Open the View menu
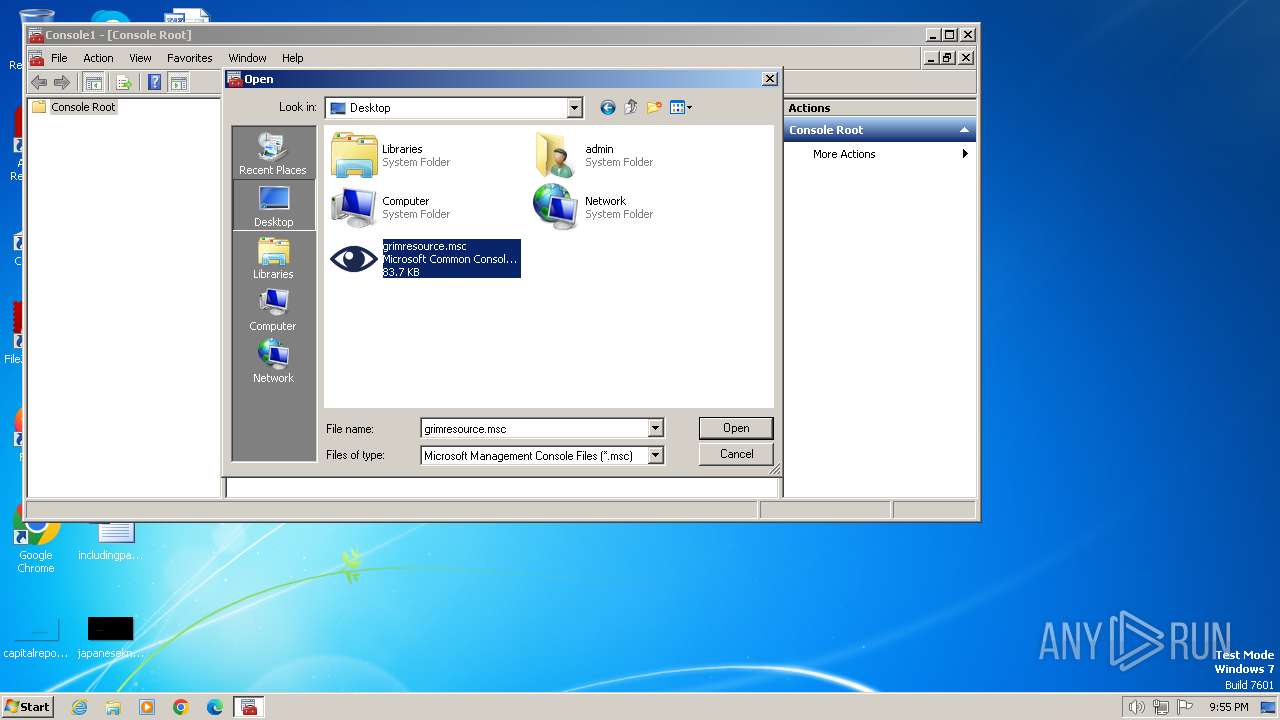The height and width of the screenshot is (720, 1280). click(x=140, y=58)
